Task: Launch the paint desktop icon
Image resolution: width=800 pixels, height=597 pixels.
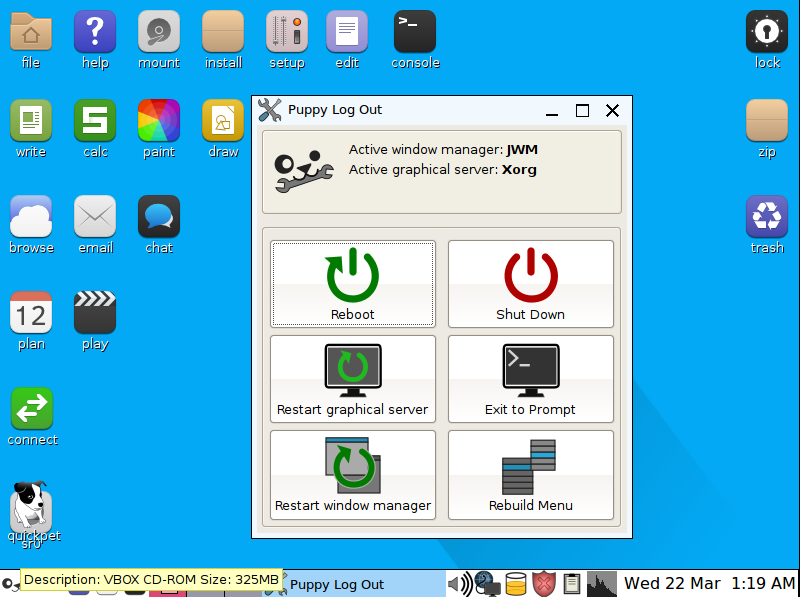Action: point(159,120)
